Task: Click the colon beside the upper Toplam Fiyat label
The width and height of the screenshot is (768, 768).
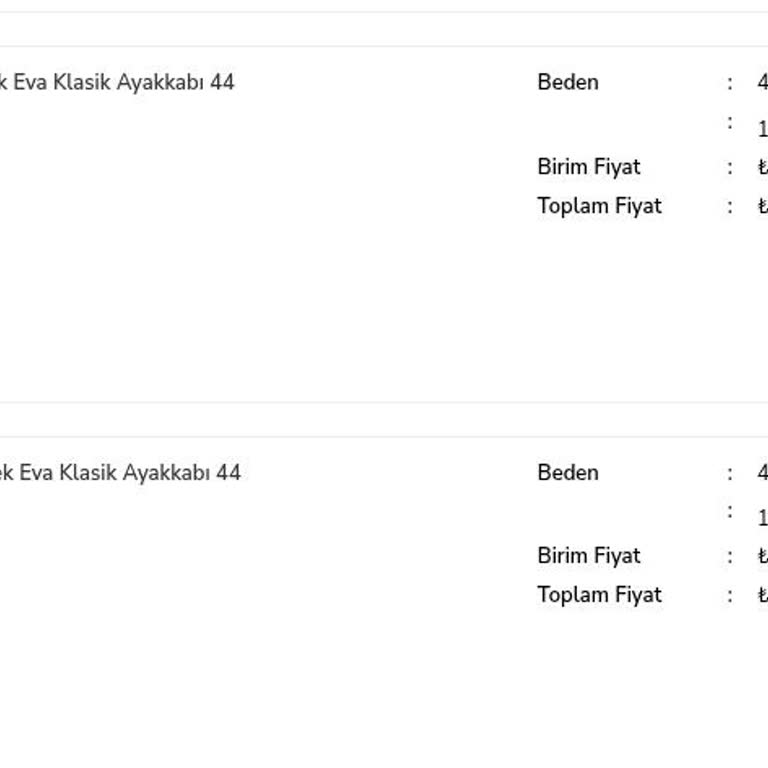Action: tap(730, 206)
